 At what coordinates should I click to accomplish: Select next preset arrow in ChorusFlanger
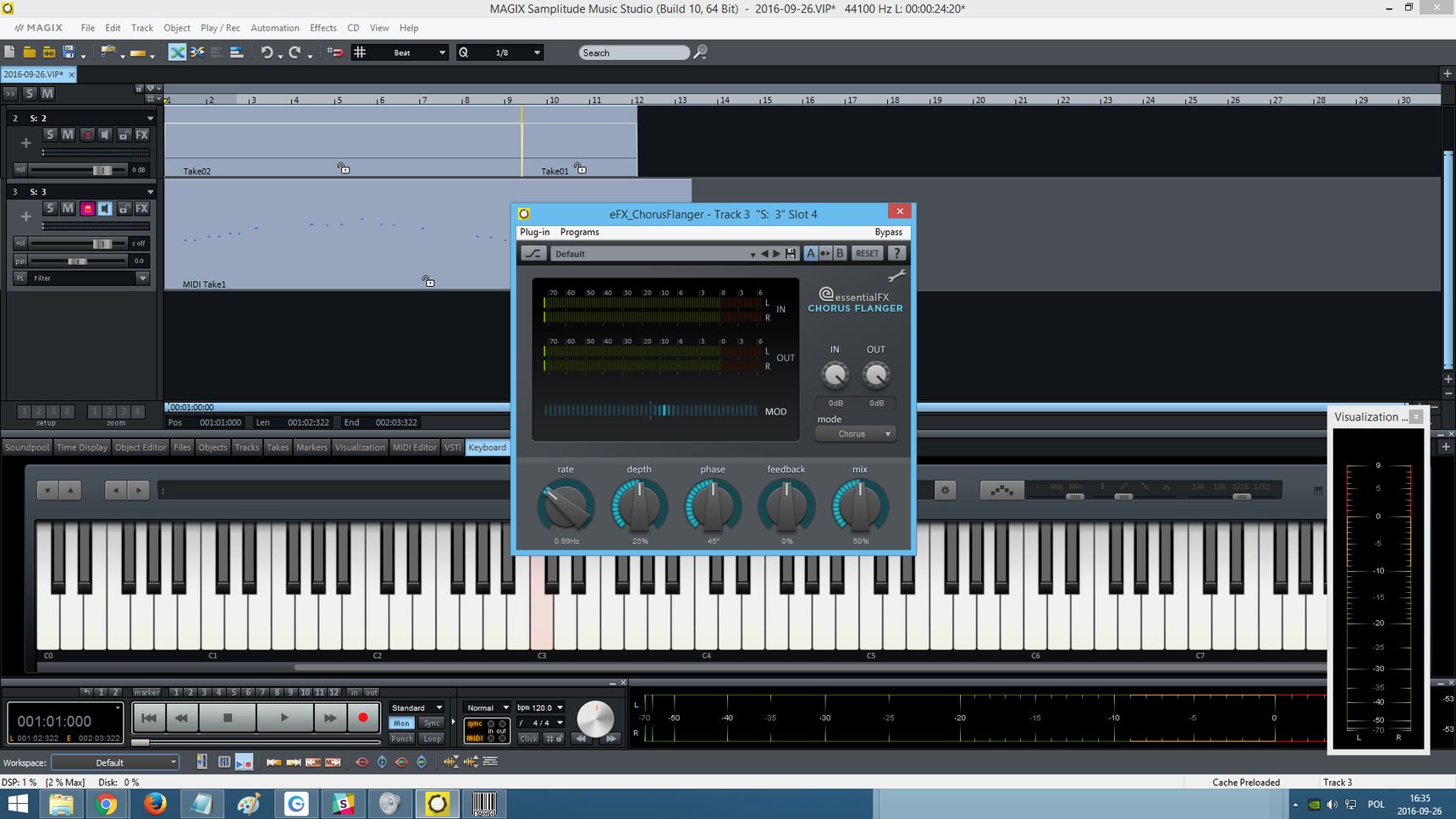pos(777,254)
